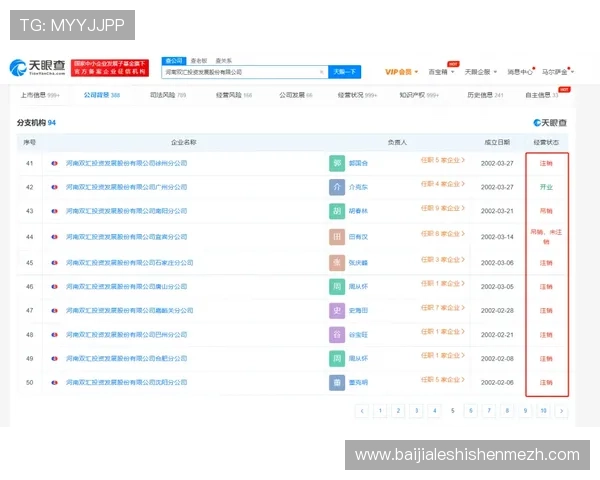Click the company logo icon in row 49
Viewport: 600px width, 480px height.
(54, 359)
